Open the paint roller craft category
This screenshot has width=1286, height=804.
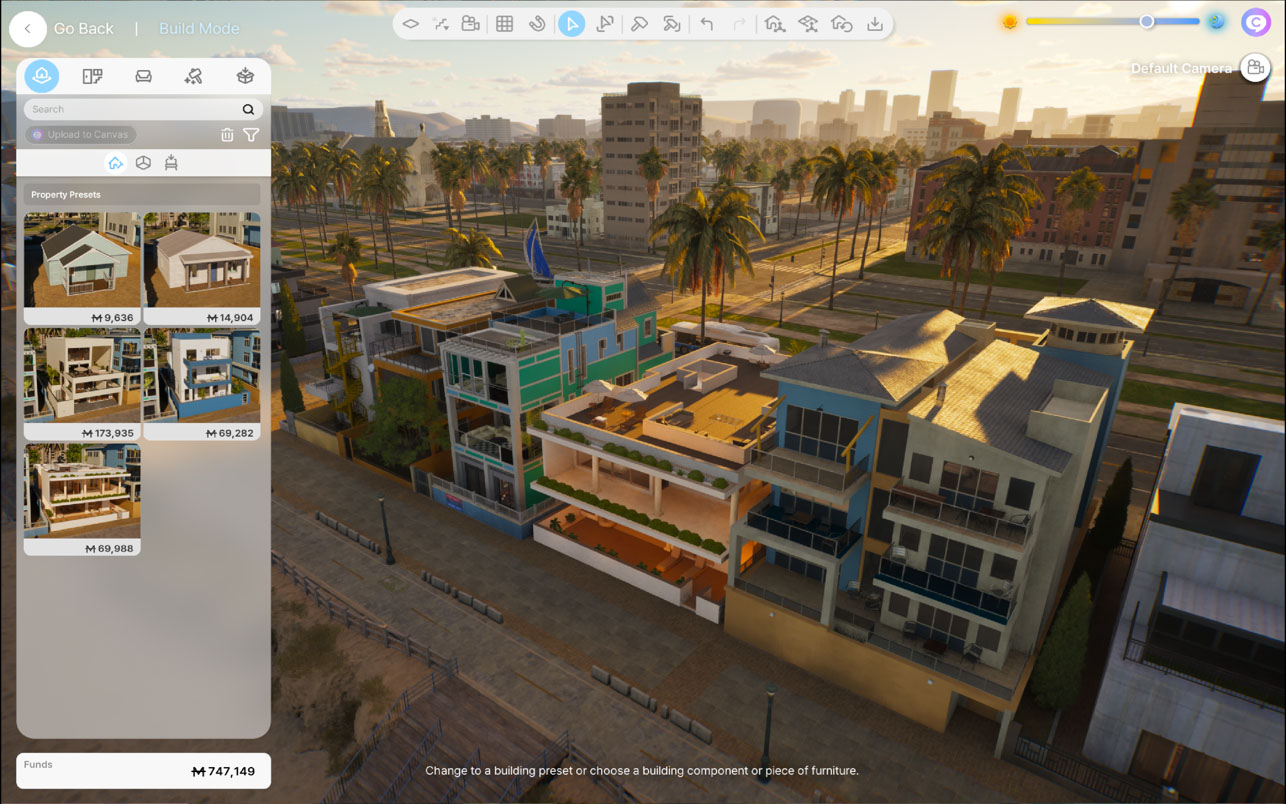pos(194,76)
